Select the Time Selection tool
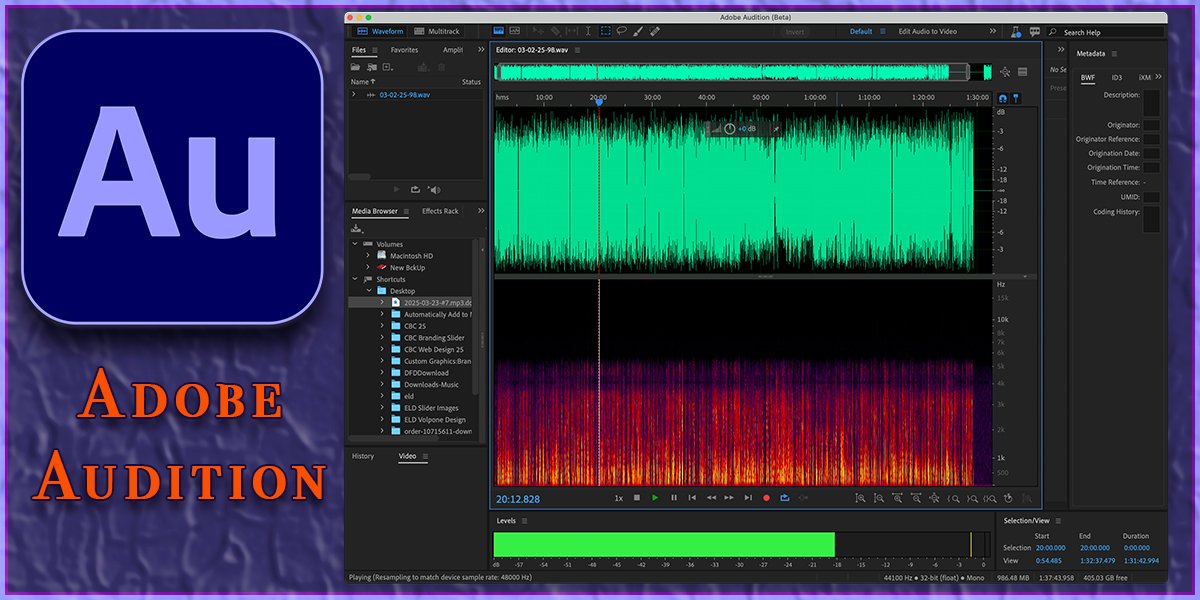 click(589, 32)
